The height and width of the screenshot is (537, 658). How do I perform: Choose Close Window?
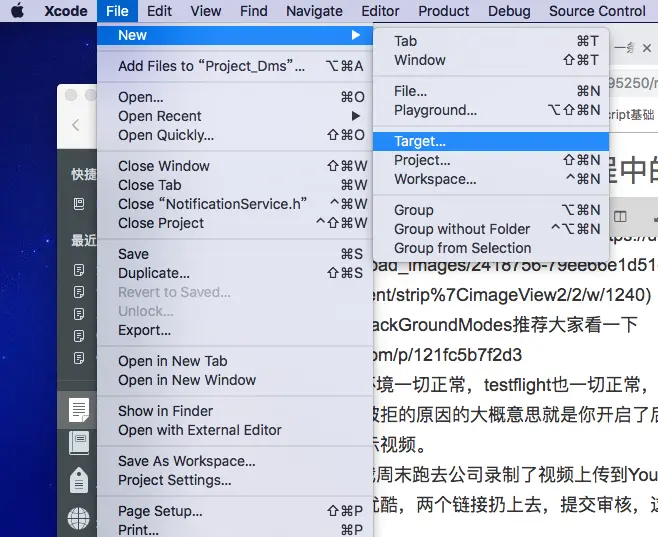pos(235,166)
